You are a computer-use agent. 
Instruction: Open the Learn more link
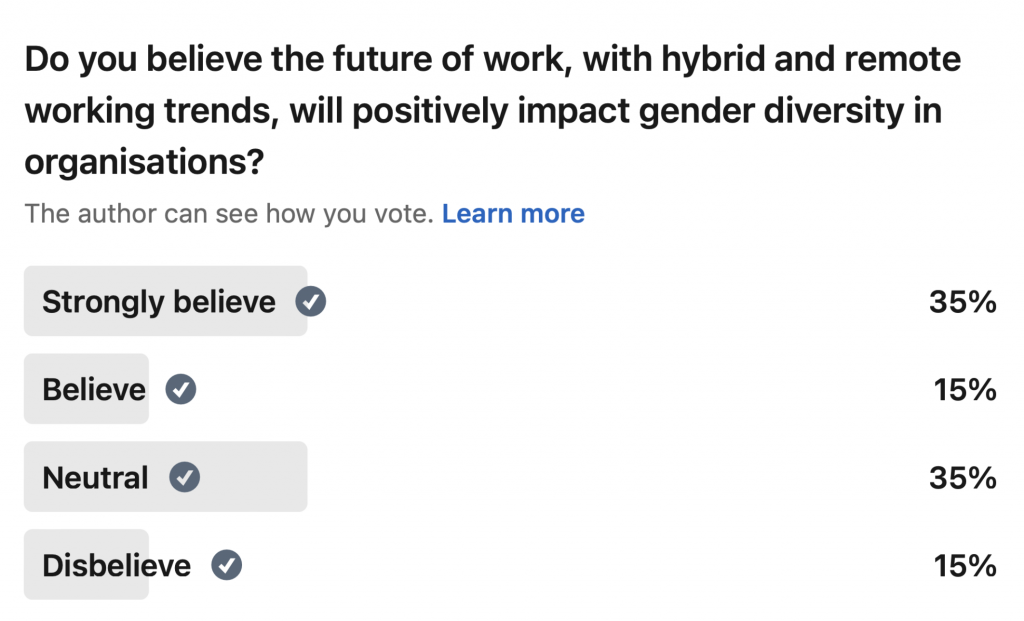pyautogui.click(x=513, y=214)
